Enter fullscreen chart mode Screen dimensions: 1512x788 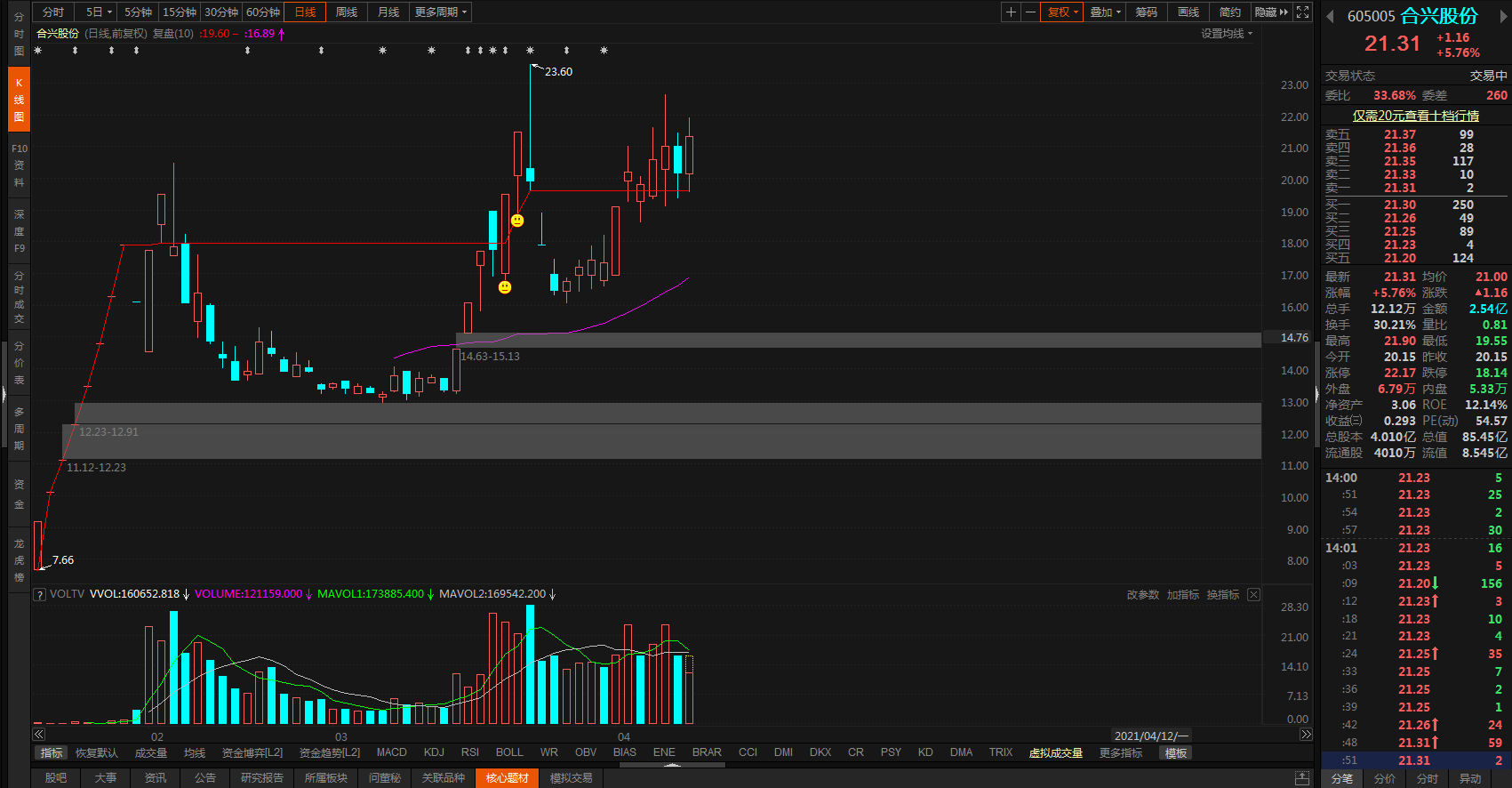(1302, 12)
